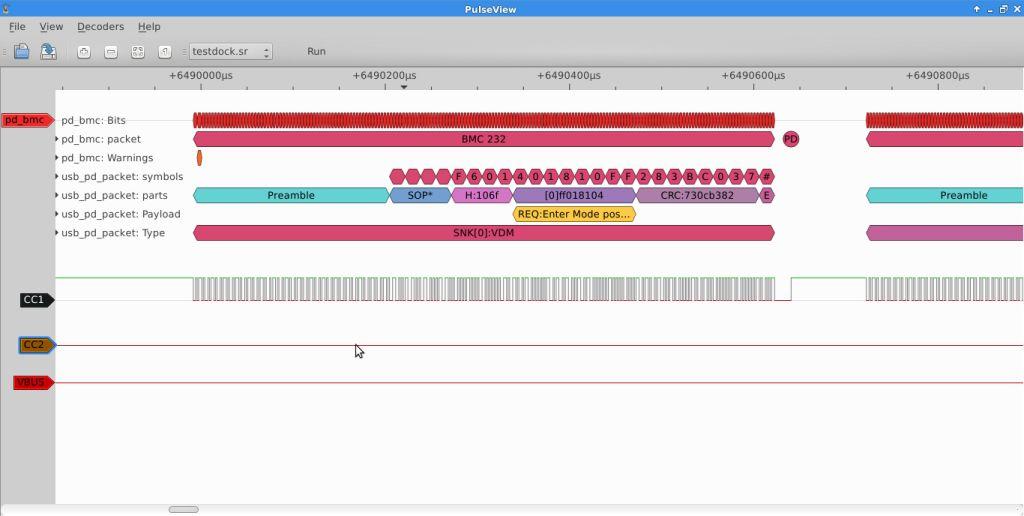1024x516 pixels.
Task: Select the CC2 channel label
Action: (x=35, y=345)
